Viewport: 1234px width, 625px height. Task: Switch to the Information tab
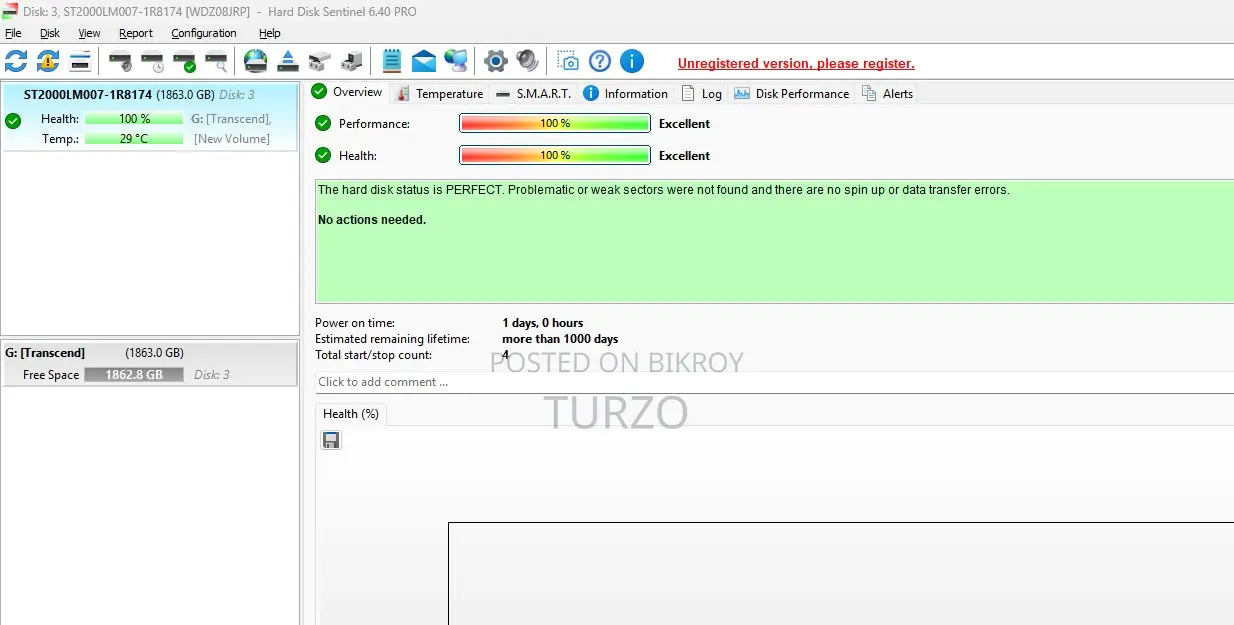(626, 93)
